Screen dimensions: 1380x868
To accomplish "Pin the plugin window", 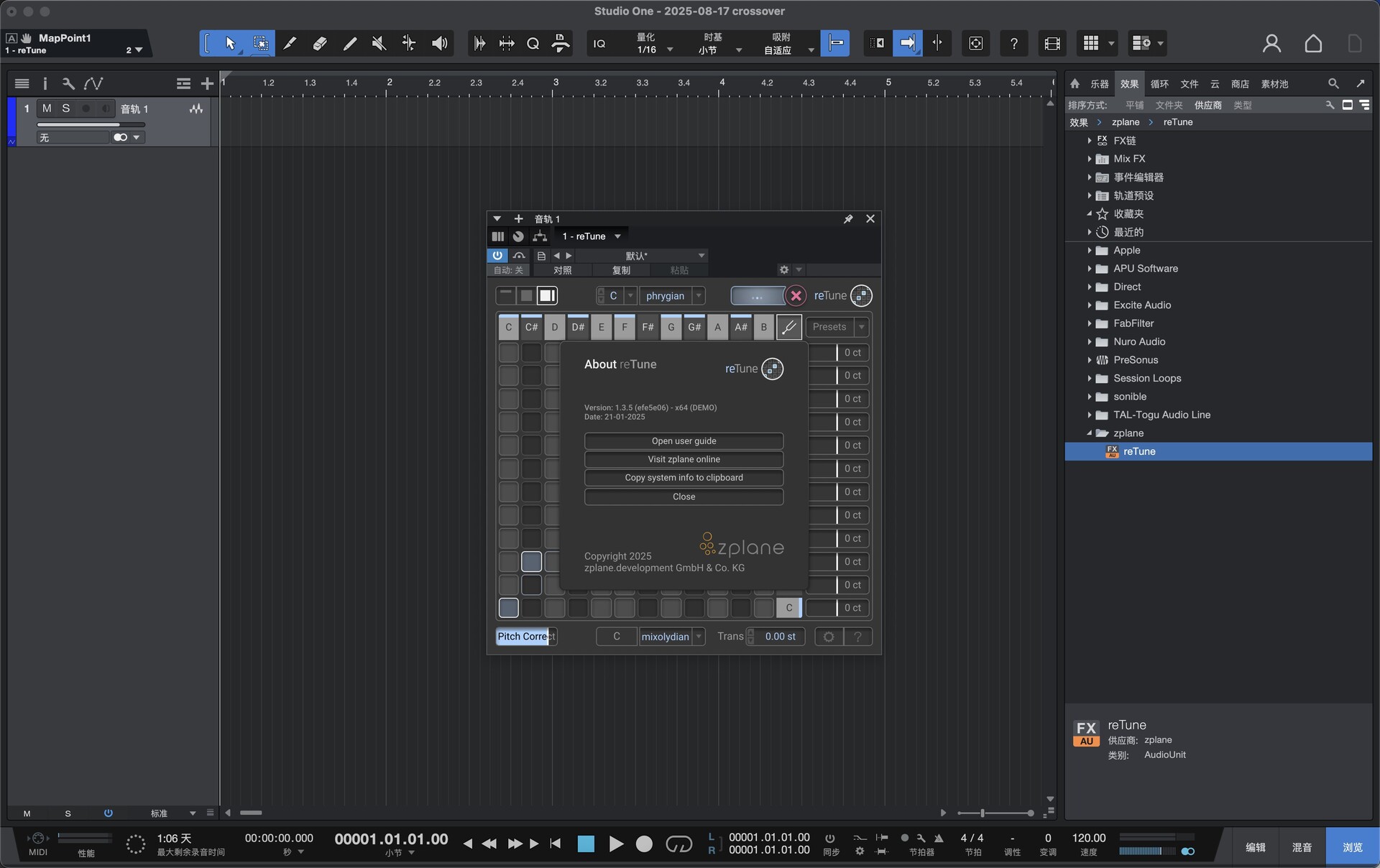I will pyautogui.click(x=848, y=219).
